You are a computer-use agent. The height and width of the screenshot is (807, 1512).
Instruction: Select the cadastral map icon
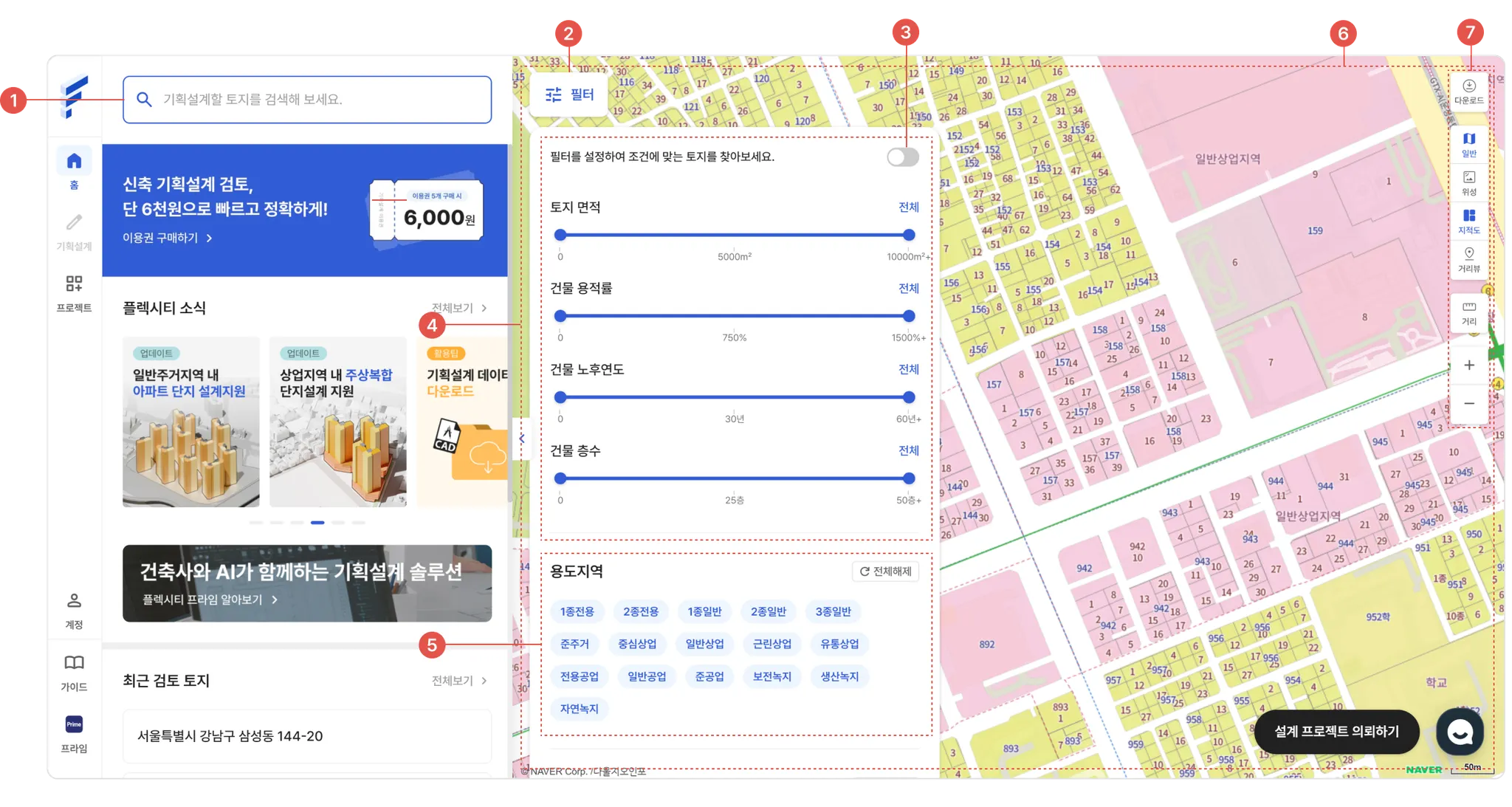pyautogui.click(x=1468, y=220)
